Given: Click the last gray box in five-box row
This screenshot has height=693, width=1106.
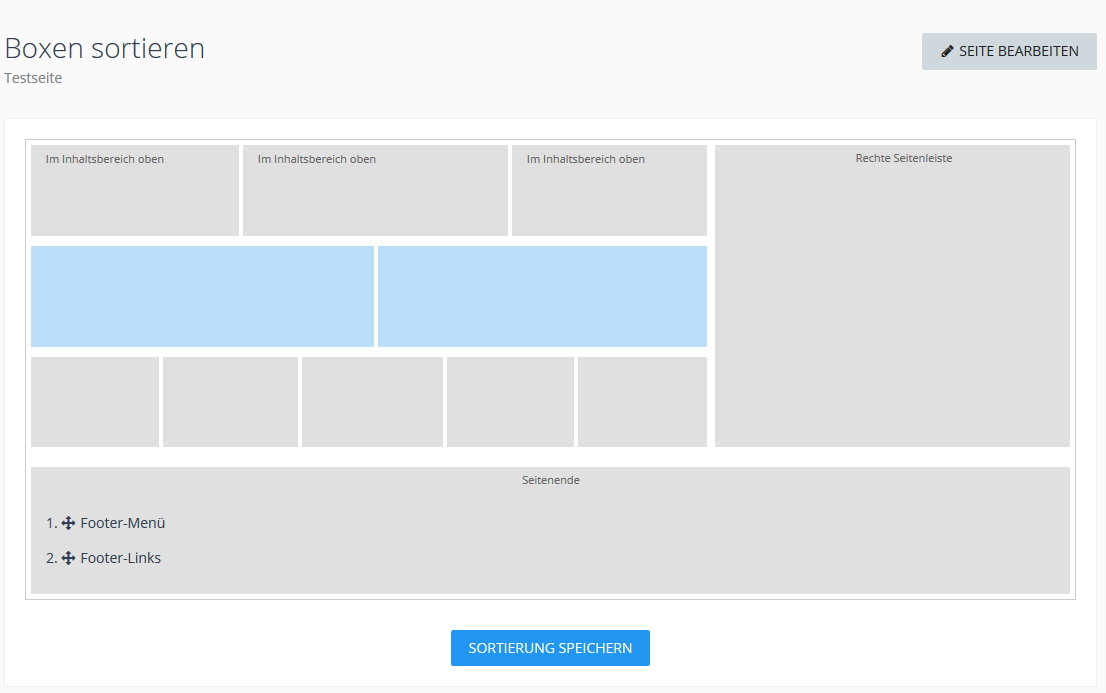Looking at the screenshot, I should point(642,402).
